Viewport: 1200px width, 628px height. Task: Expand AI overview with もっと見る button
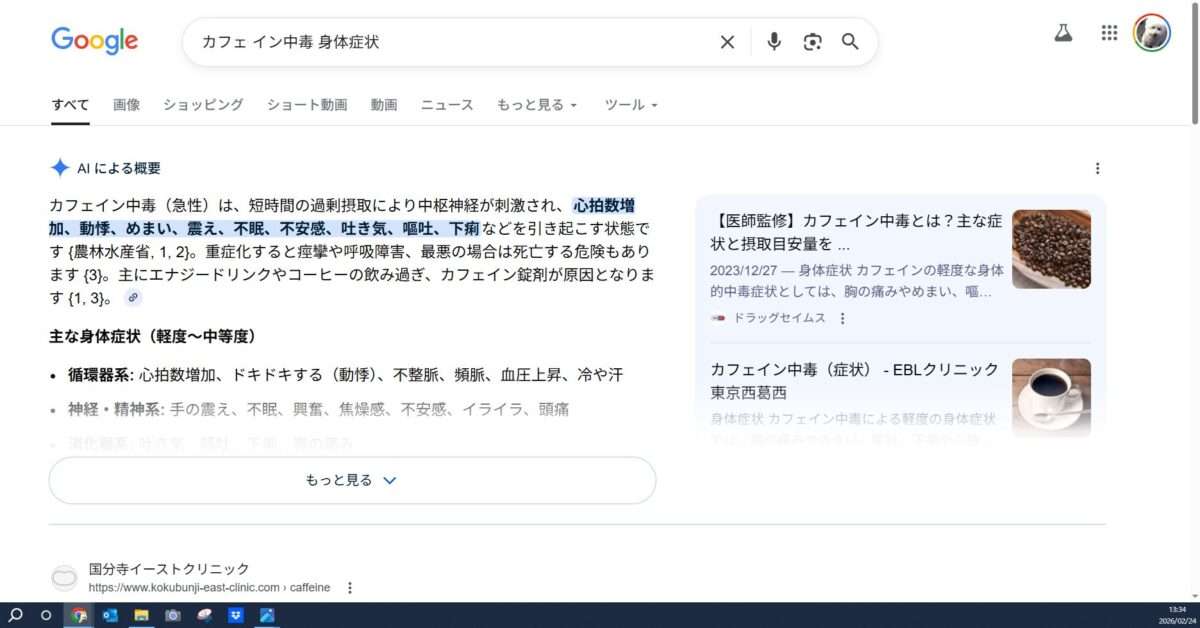352,480
